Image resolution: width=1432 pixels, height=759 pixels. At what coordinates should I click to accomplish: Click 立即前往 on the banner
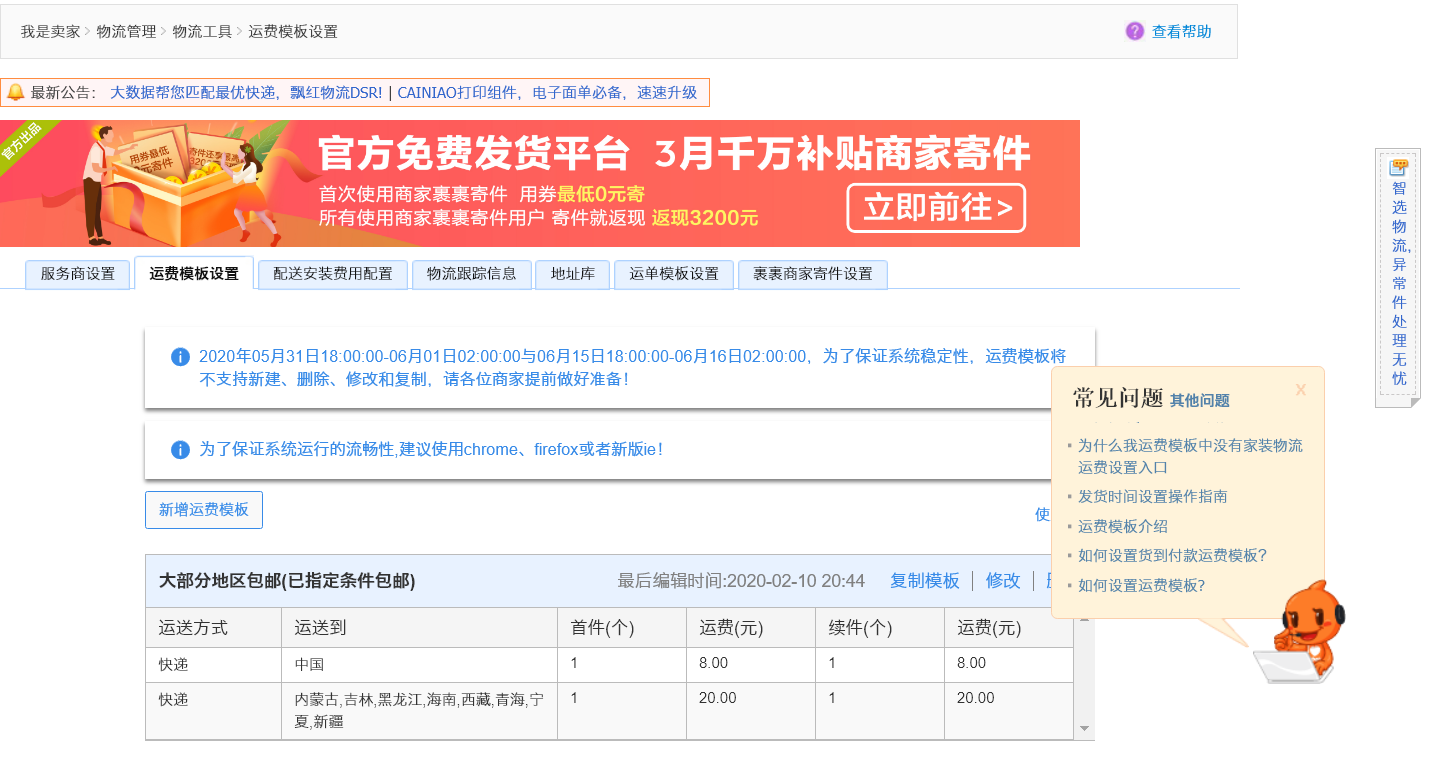tap(936, 208)
